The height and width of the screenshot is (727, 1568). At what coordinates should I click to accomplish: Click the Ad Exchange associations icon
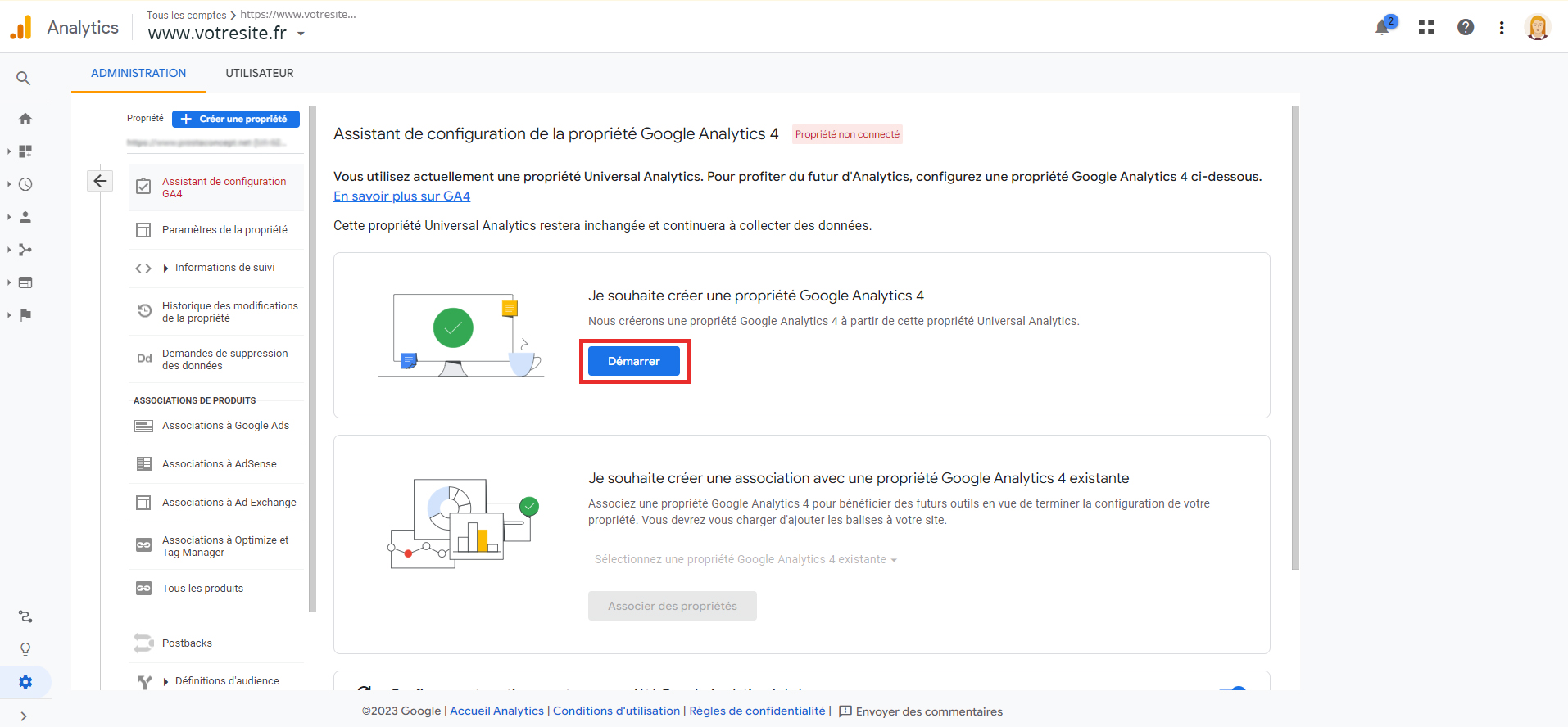[143, 503]
